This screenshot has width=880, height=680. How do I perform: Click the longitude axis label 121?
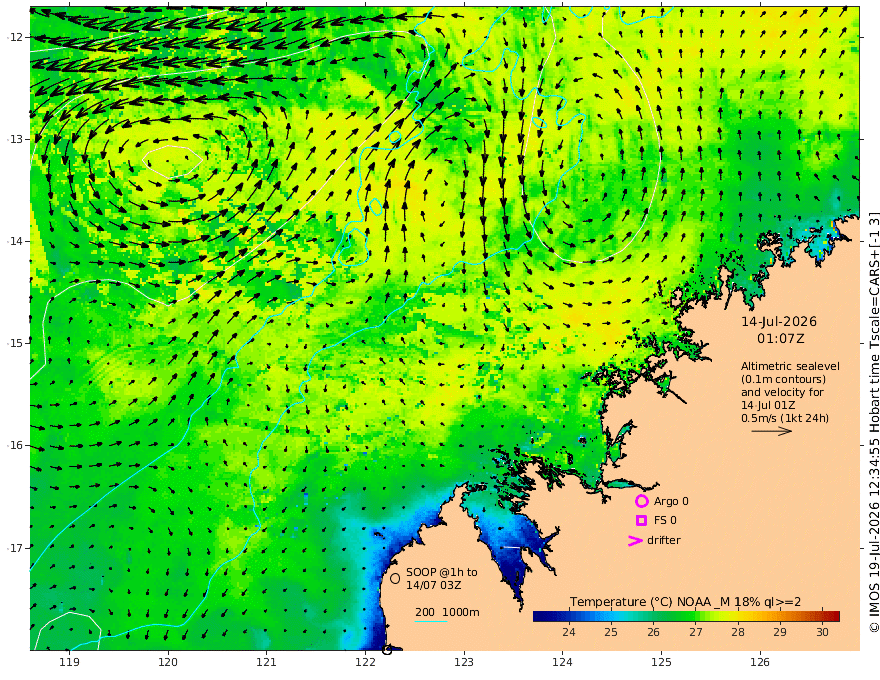(267, 662)
